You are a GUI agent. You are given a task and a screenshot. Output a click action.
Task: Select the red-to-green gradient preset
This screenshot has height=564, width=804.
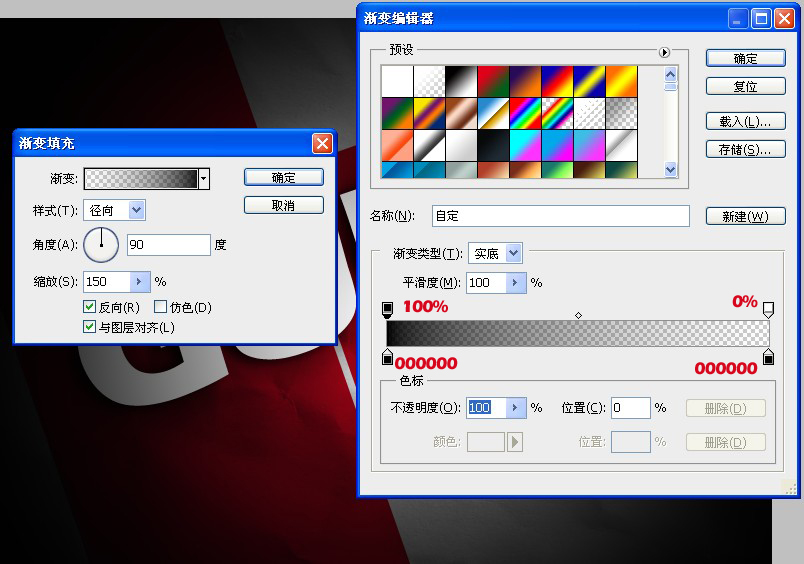pyautogui.click(x=493, y=82)
